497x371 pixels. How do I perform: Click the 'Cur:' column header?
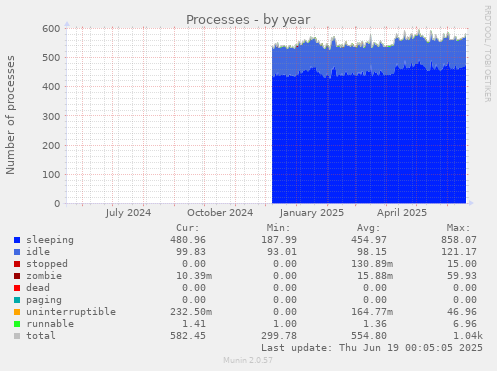(x=188, y=228)
